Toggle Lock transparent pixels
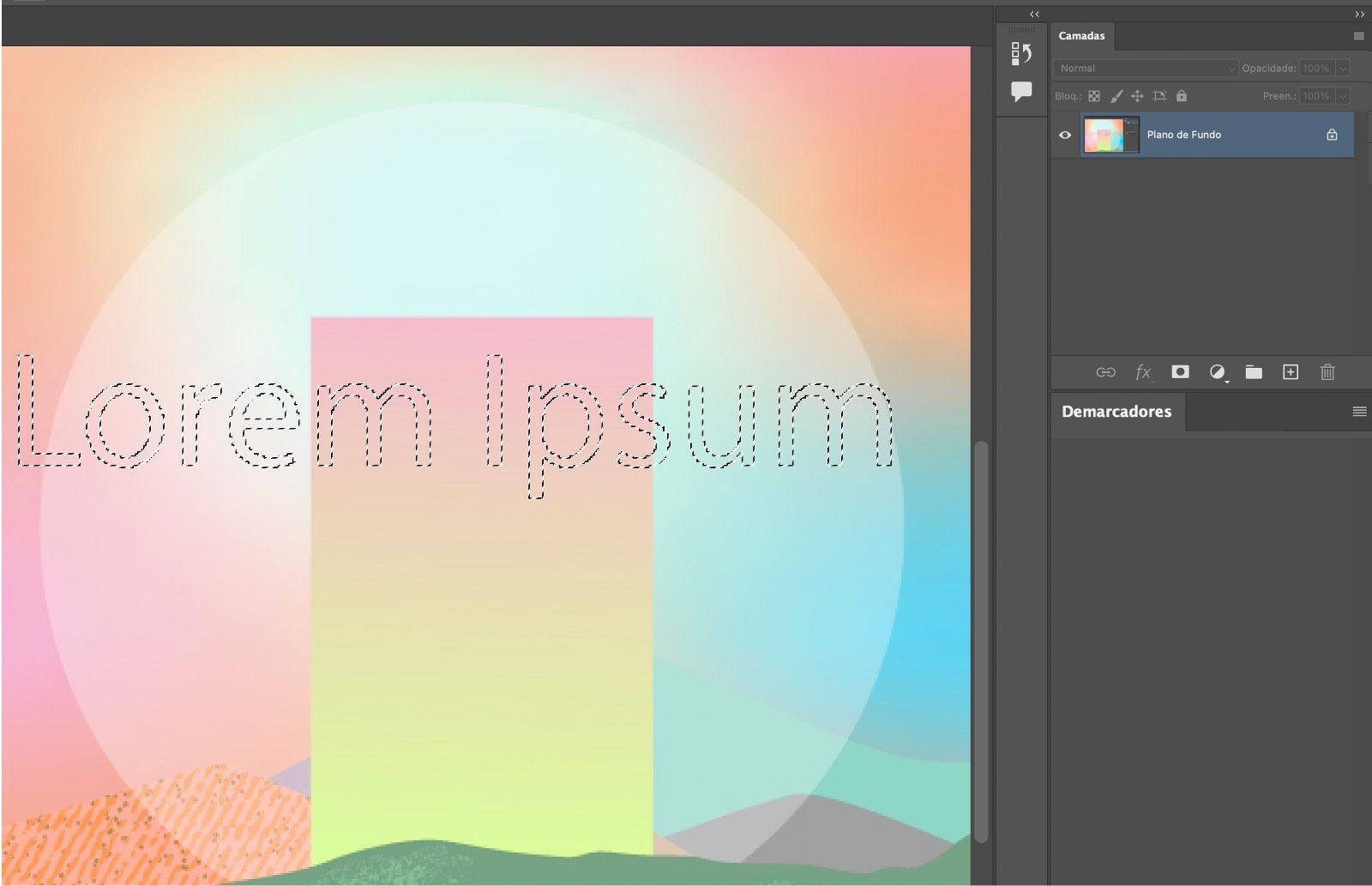This screenshot has height=886, width=1372. (1093, 96)
